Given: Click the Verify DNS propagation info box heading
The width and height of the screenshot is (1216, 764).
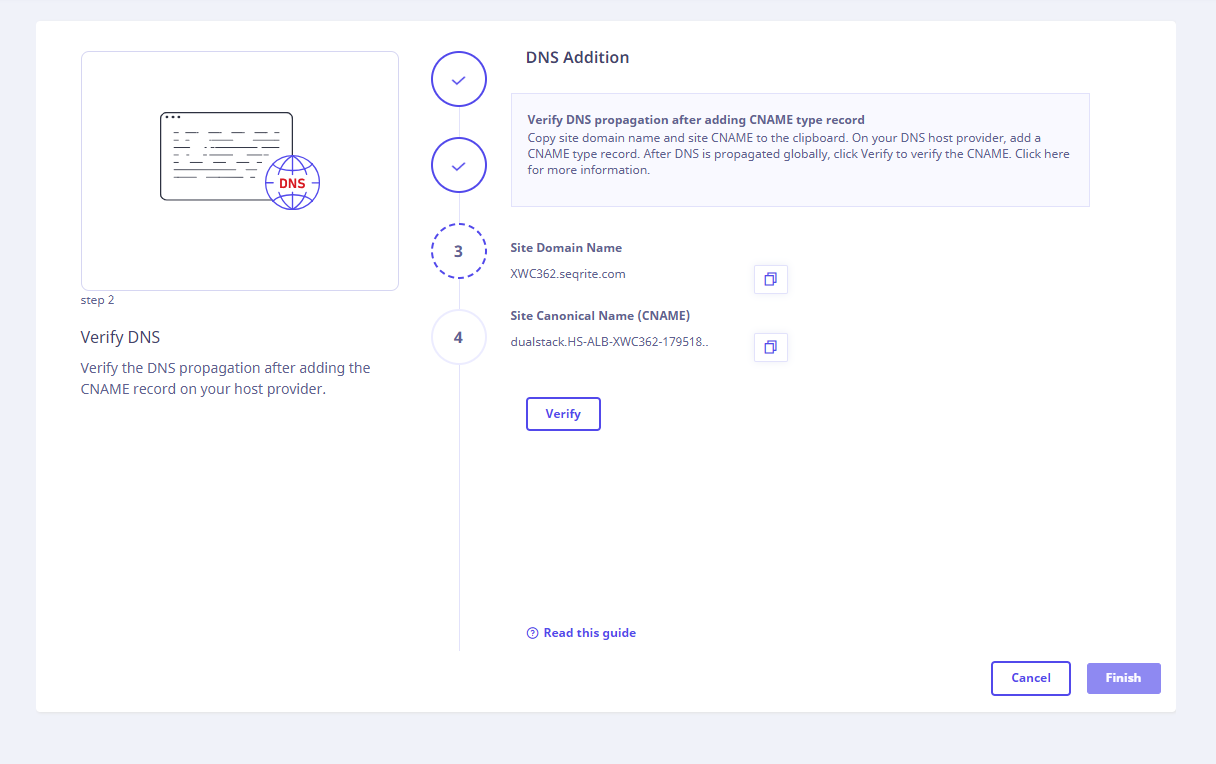Looking at the screenshot, I should pos(696,120).
